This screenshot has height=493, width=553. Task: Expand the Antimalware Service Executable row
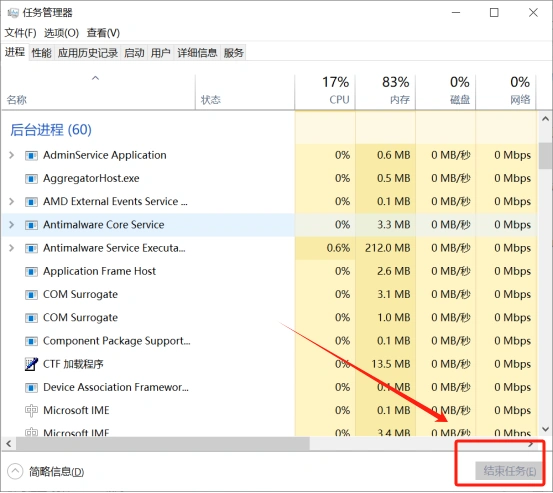[x=11, y=248]
